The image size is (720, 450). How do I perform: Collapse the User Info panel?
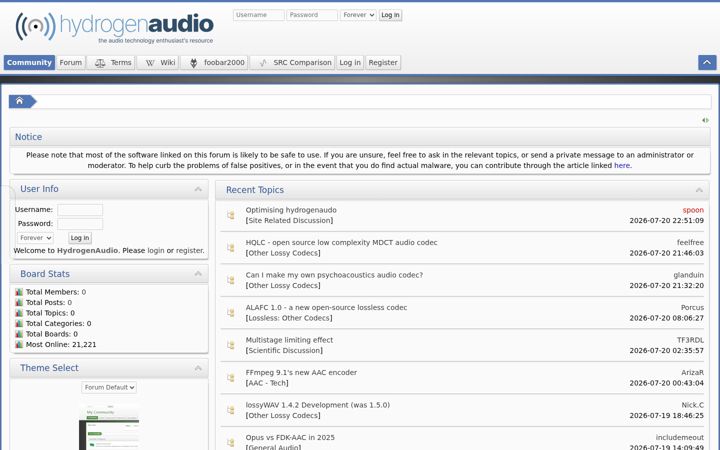198,189
